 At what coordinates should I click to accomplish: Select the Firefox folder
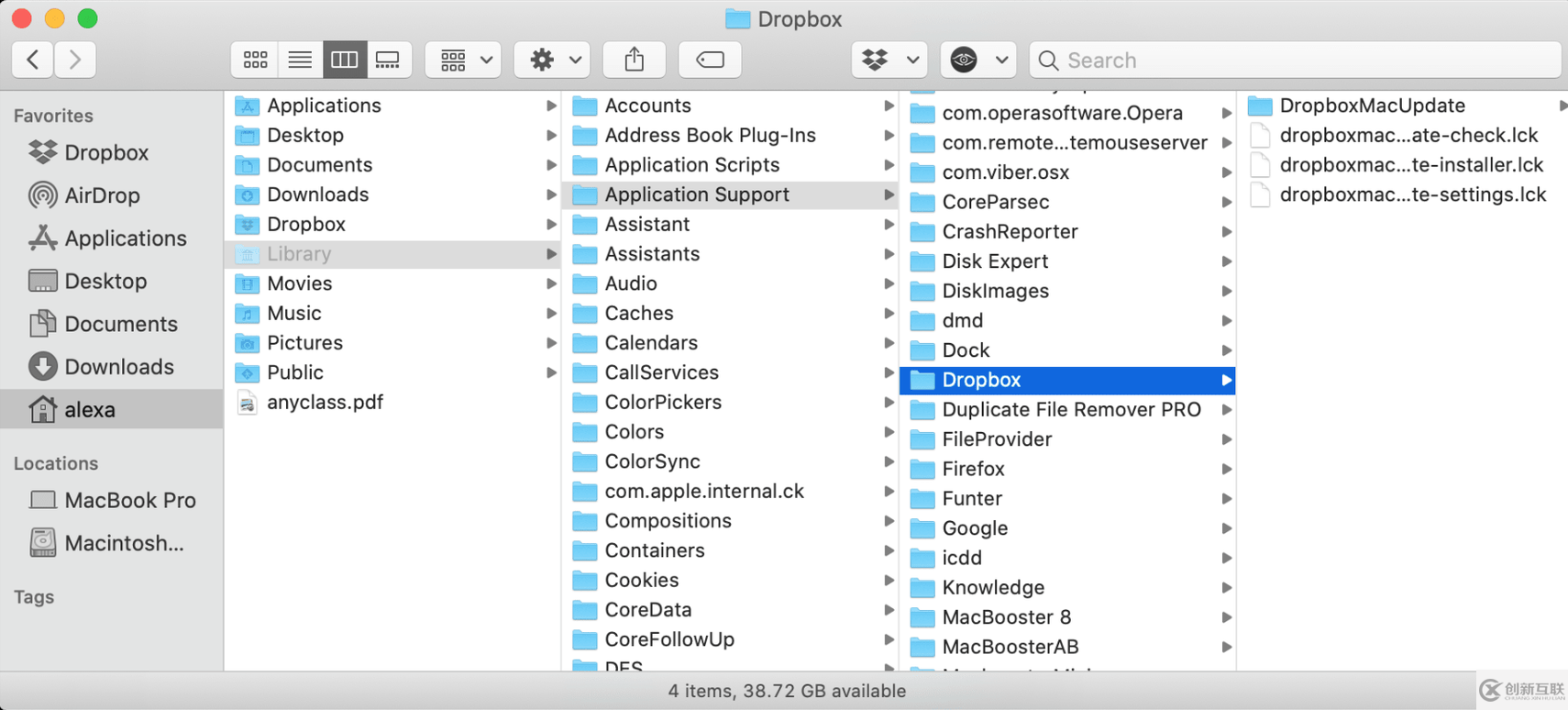point(1068,469)
